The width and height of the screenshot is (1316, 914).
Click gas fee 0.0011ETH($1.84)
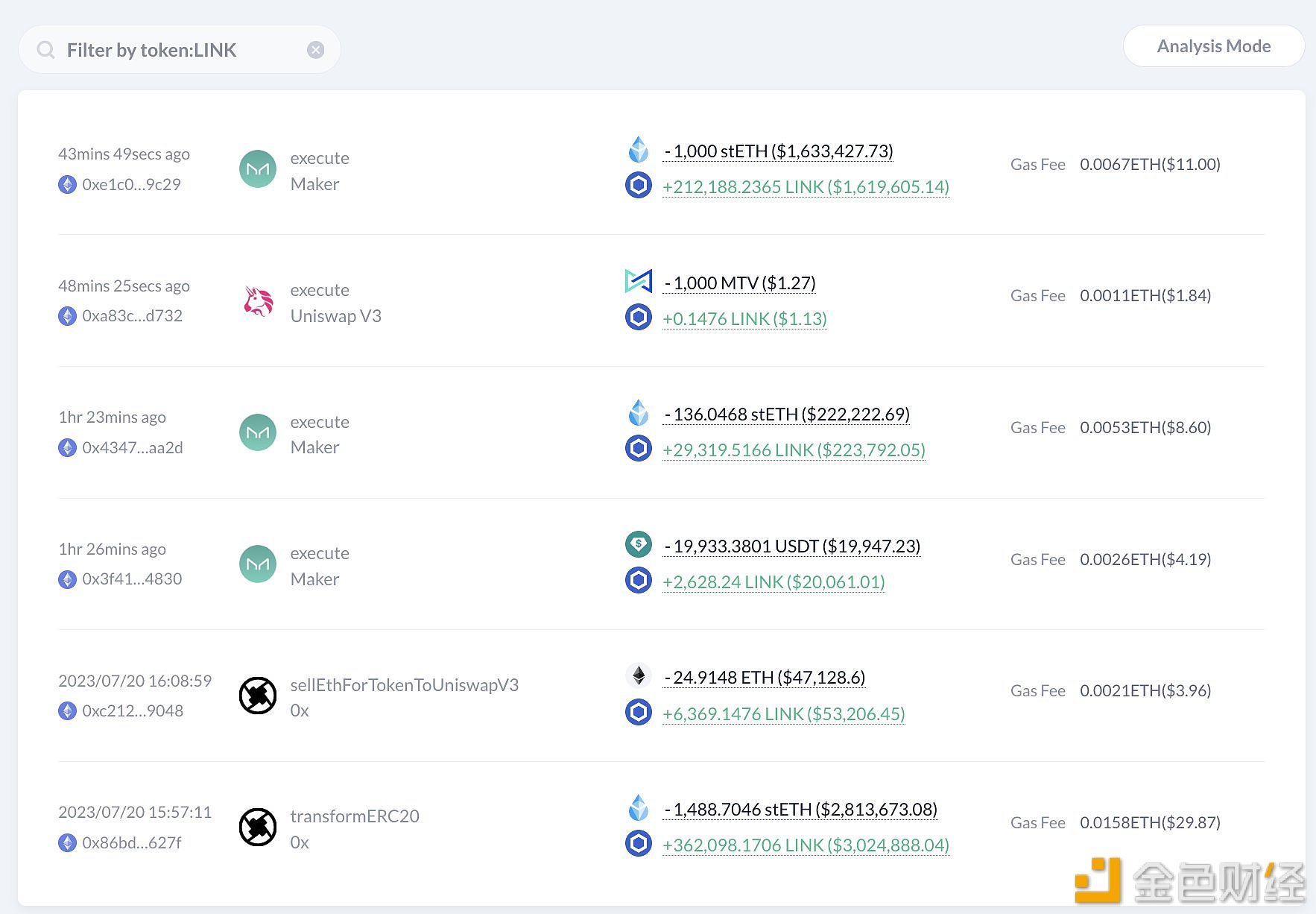pos(1145,295)
